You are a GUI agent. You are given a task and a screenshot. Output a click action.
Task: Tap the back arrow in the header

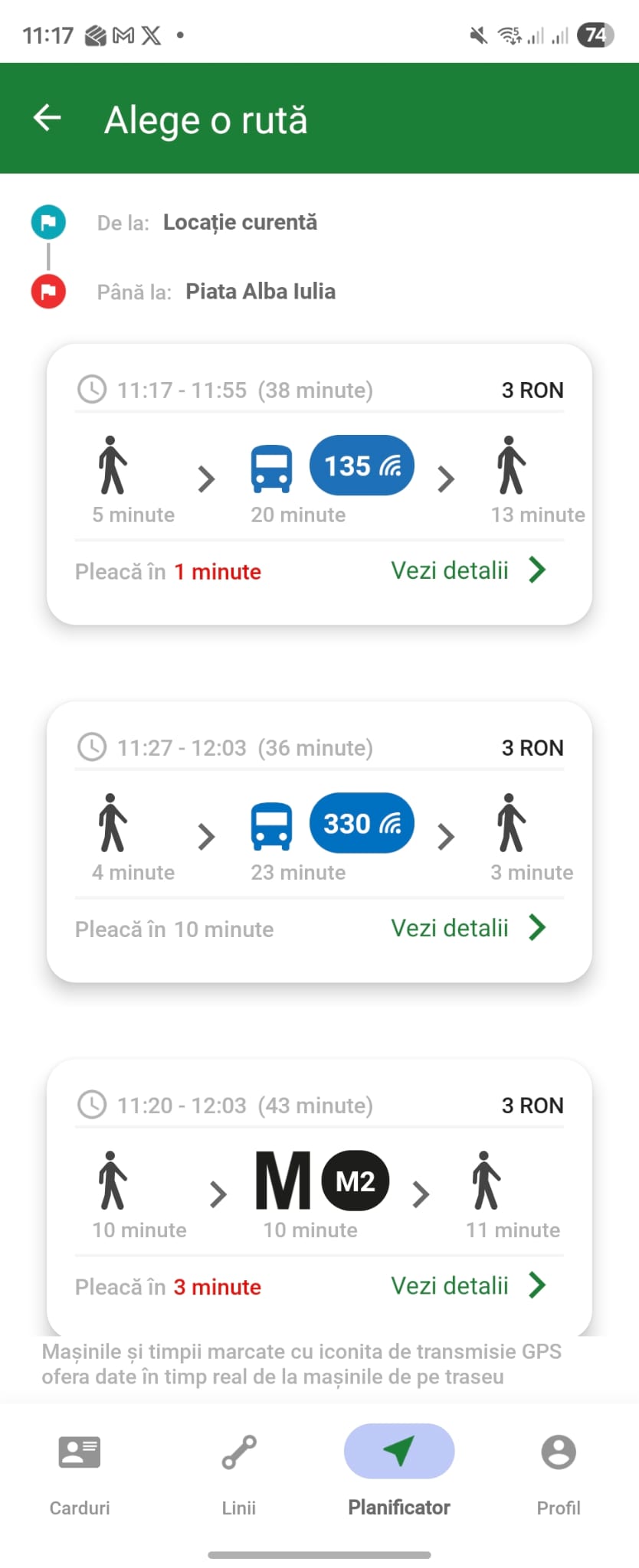tap(48, 118)
